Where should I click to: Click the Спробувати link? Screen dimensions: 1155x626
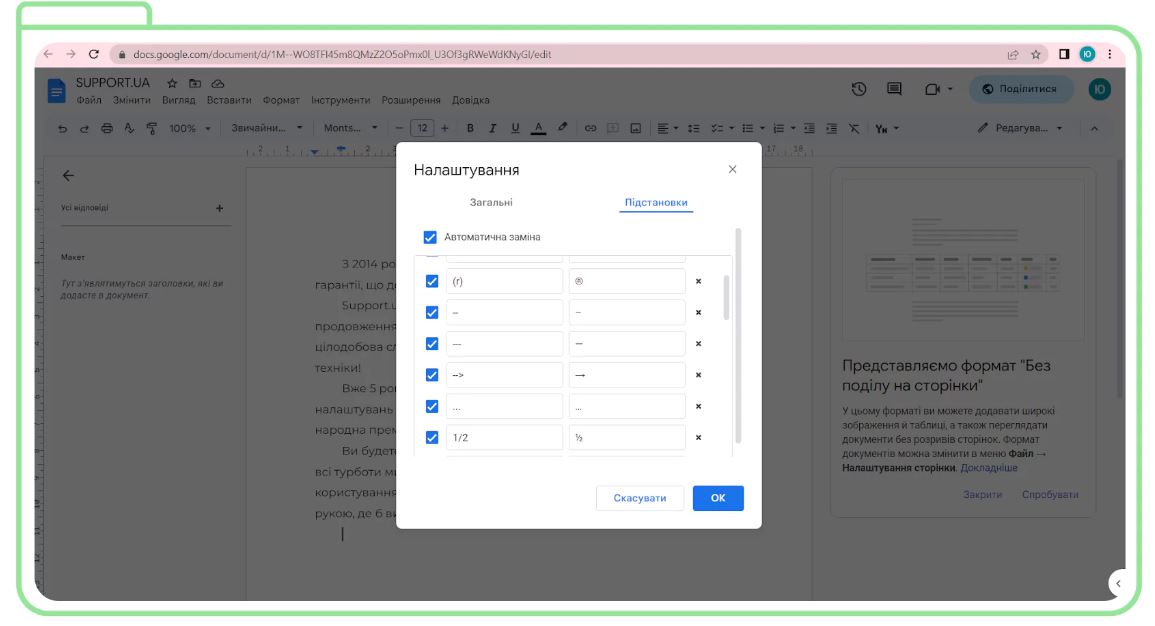click(1050, 495)
